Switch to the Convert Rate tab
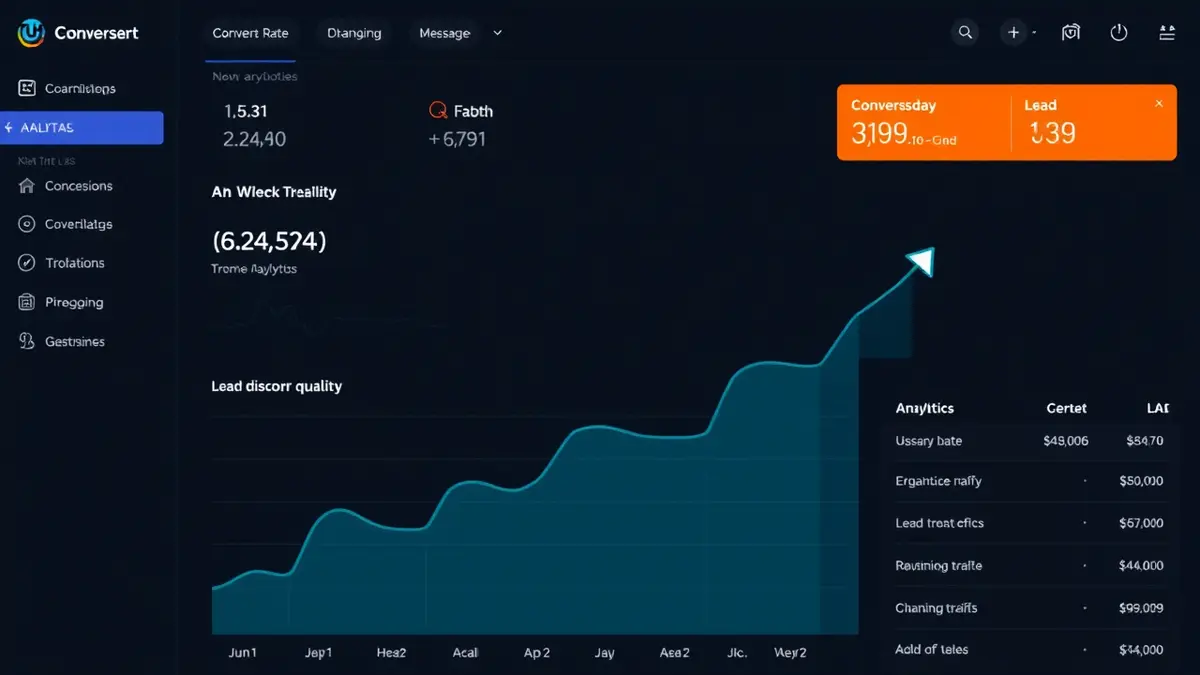The image size is (1200, 675). coord(250,33)
